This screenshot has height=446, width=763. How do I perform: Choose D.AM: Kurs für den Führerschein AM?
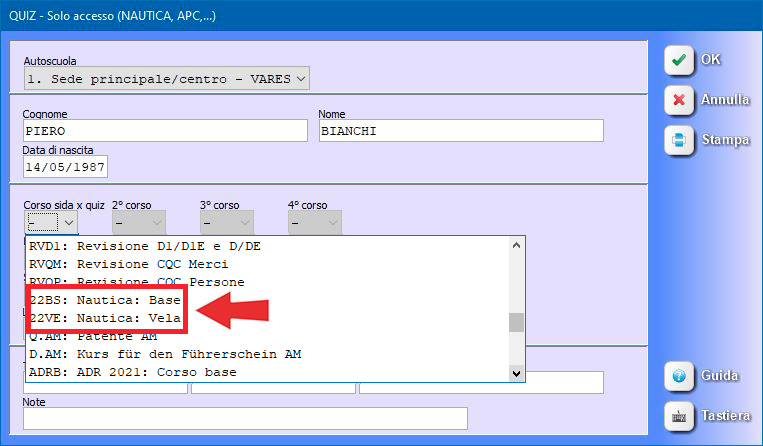[165, 354]
